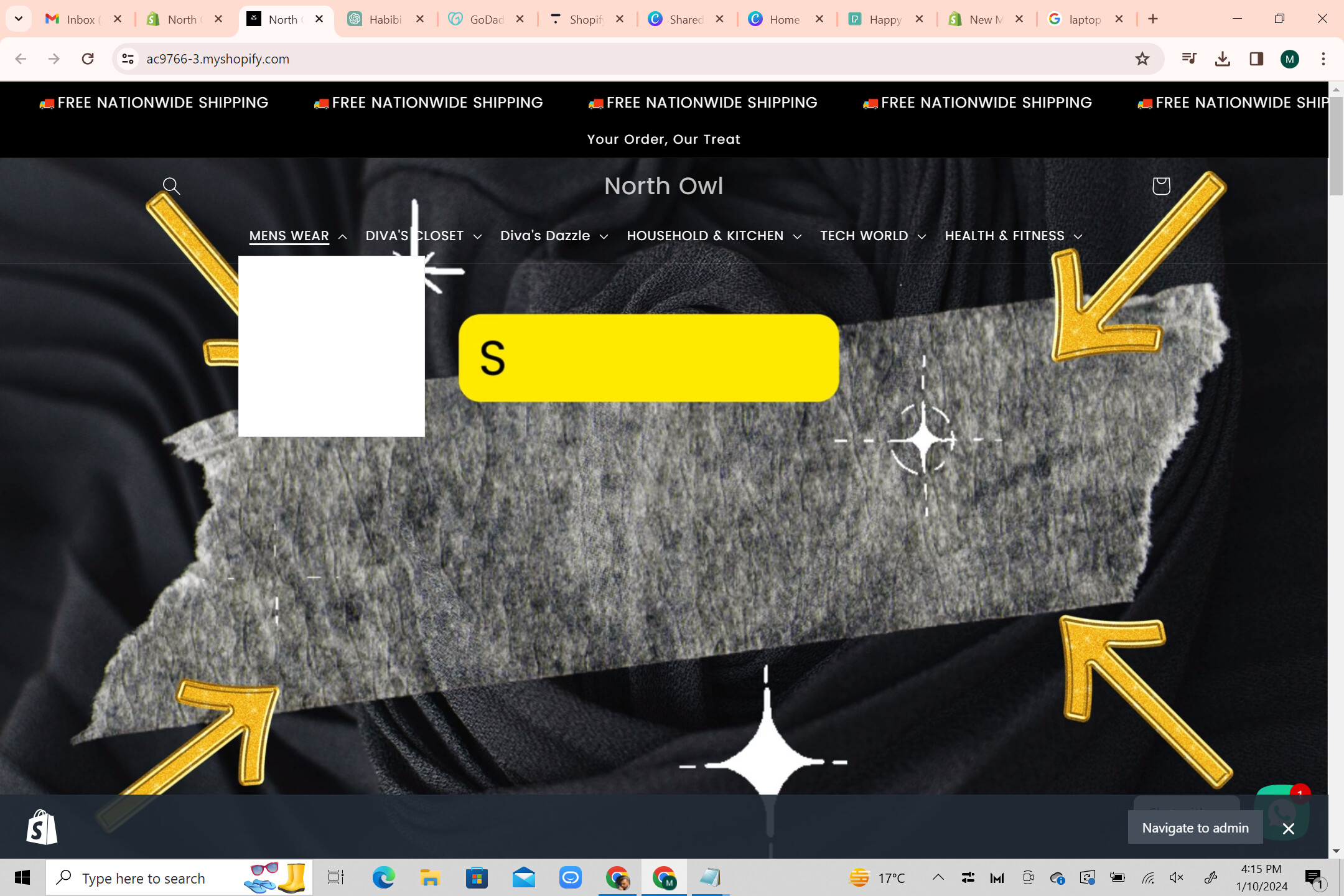This screenshot has width=1344, height=896.
Task: Open HOUSEHOLD & KITCHEN menu
Action: click(x=714, y=236)
